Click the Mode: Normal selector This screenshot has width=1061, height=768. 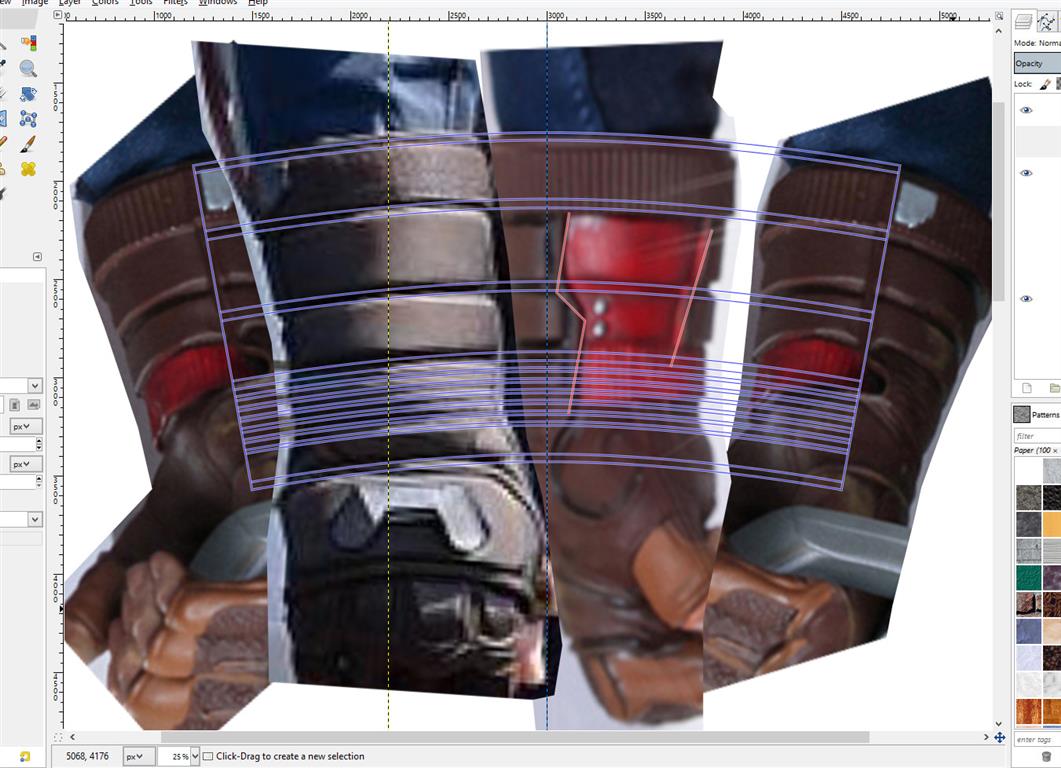tap(1037, 43)
